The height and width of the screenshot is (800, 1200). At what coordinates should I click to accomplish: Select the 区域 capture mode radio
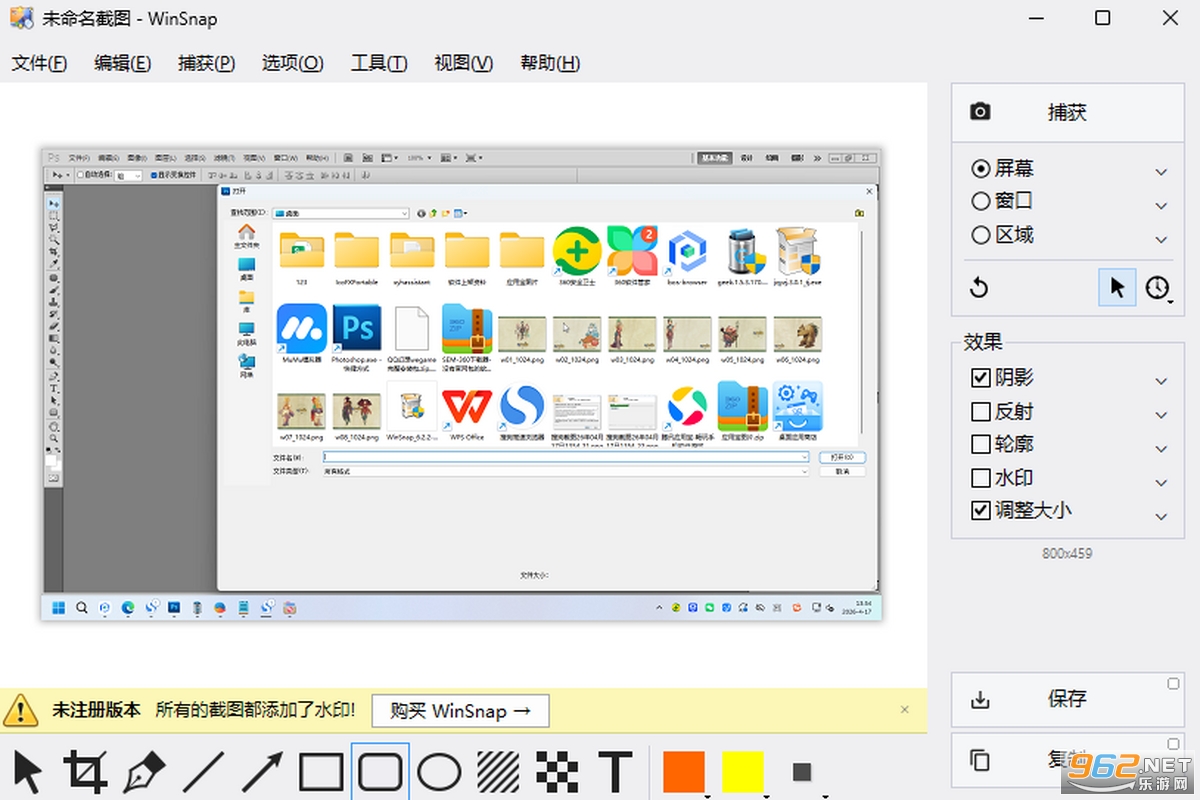(981, 235)
